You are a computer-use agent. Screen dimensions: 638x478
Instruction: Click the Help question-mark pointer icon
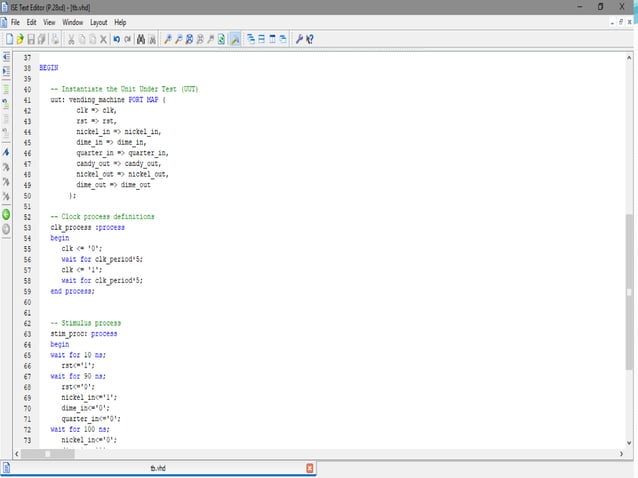point(311,39)
